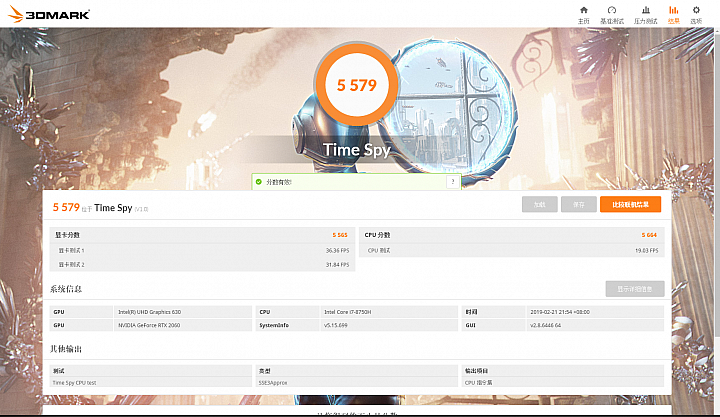The image size is (720, 417).
Task: Select Intel(R) UHD Graphics 630 text
Action: 150,312
